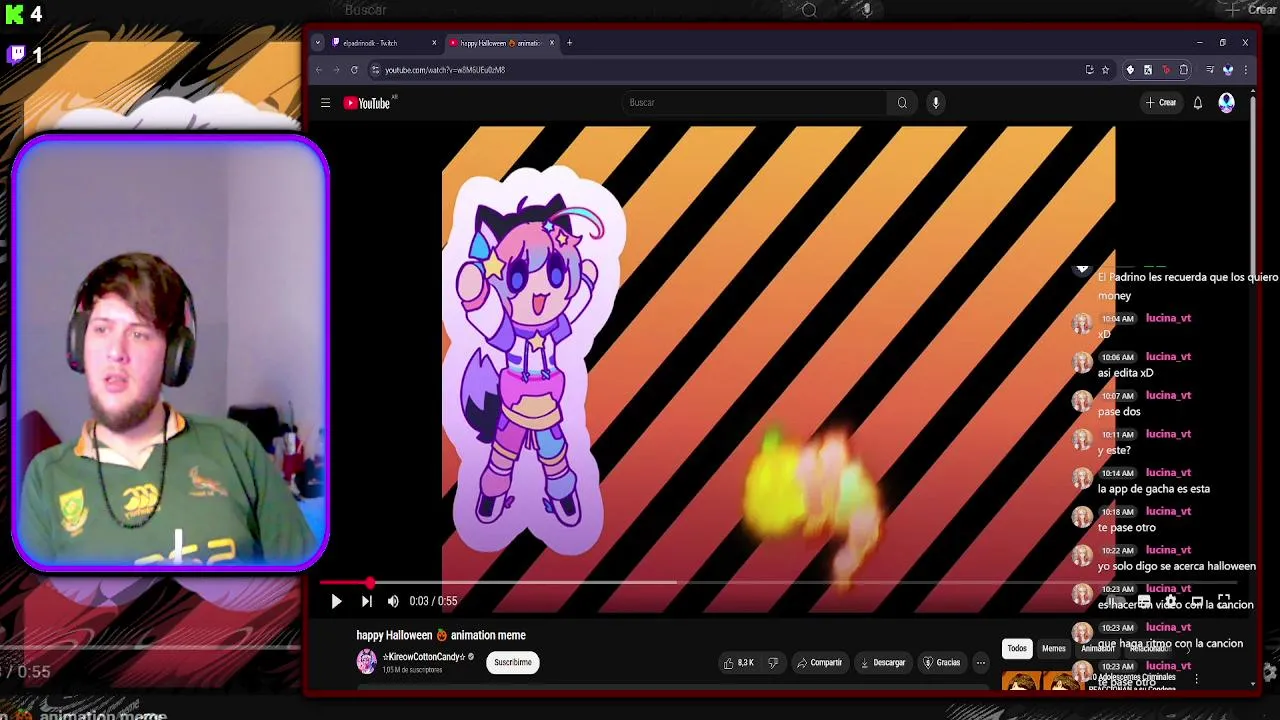The image size is (1280, 720).
Task: Click chat message 'yo solo digo se acerca halloween'
Action: (x=1176, y=566)
